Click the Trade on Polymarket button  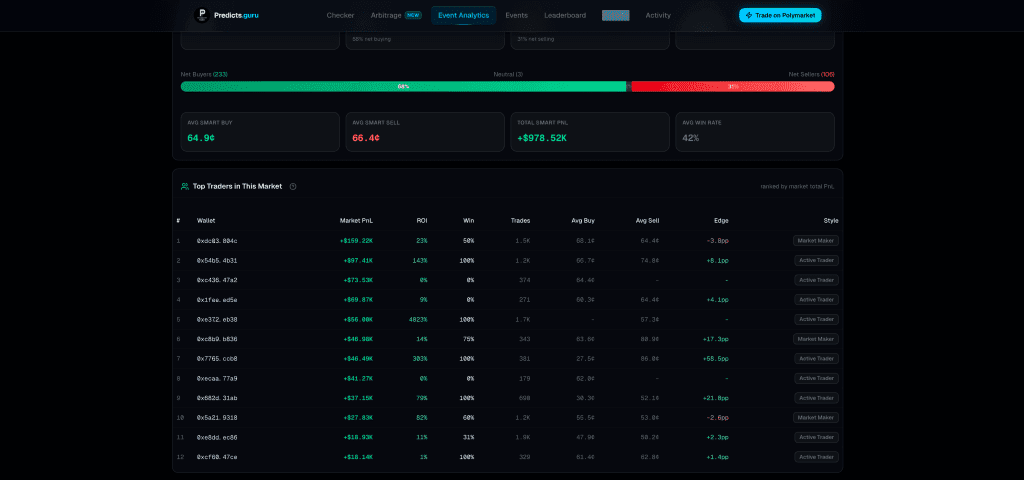(780, 15)
